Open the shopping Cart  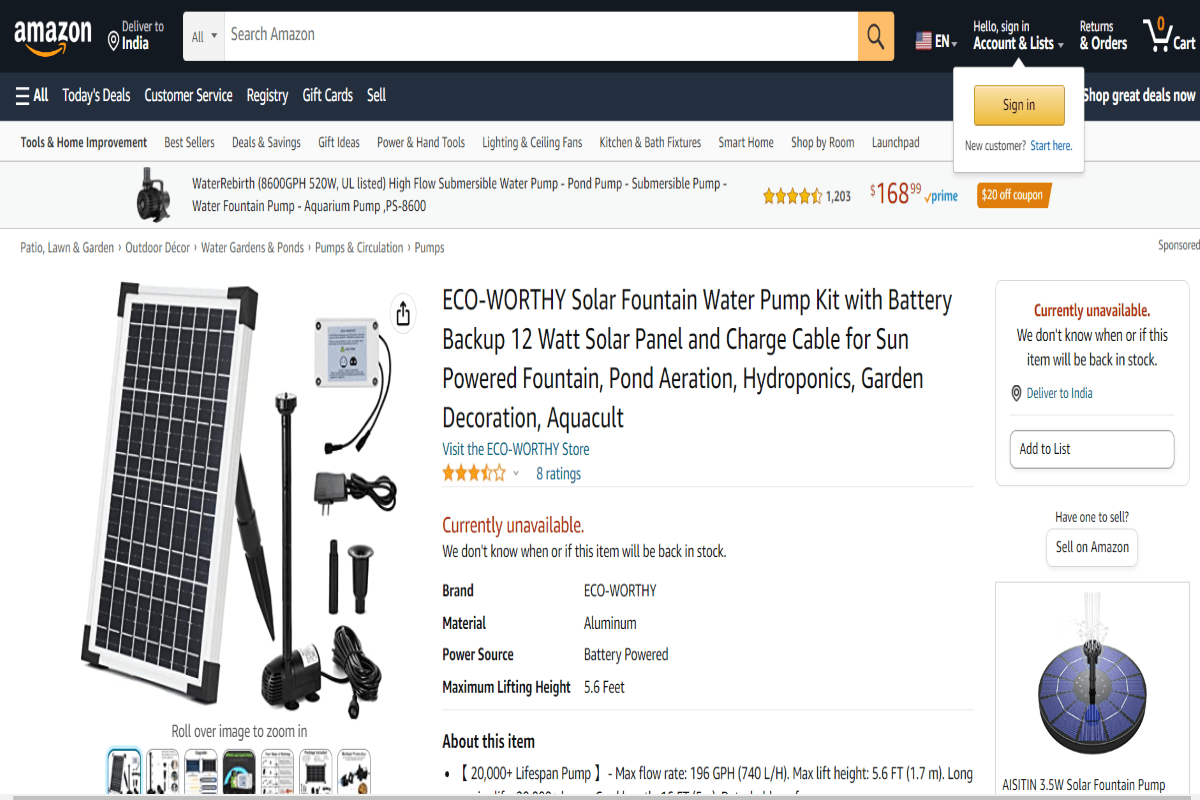(1167, 35)
